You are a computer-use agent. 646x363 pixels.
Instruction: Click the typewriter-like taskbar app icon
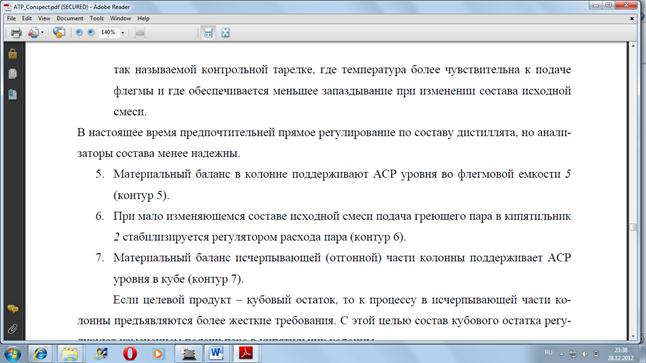[x=189, y=354]
